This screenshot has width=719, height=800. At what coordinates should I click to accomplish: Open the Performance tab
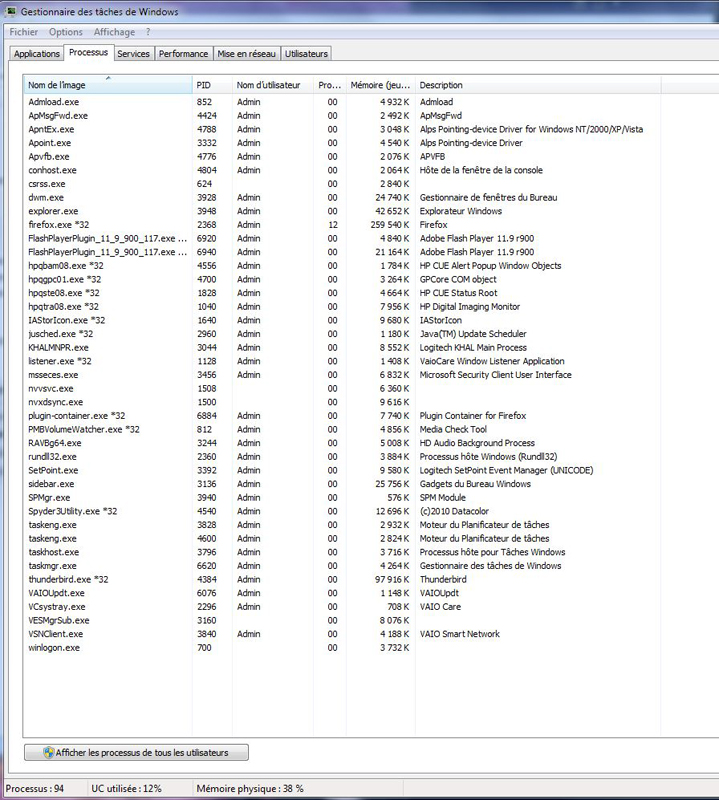point(183,54)
